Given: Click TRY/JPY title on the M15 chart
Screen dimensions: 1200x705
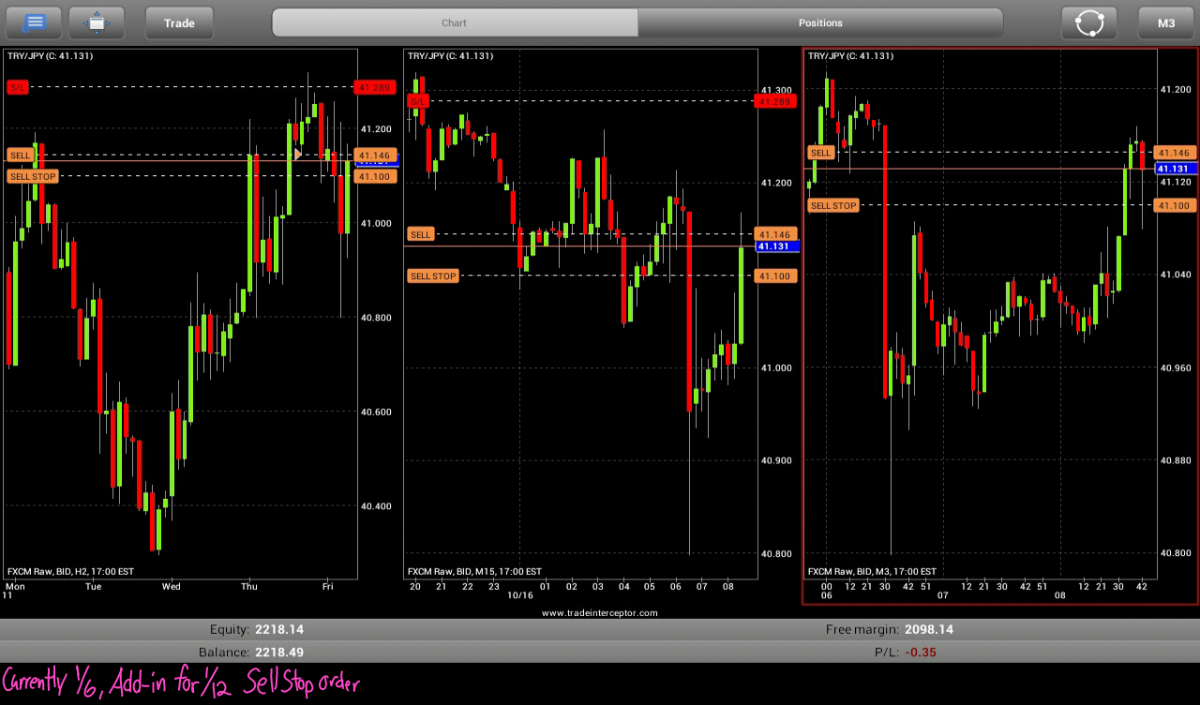Looking at the screenshot, I should (450, 56).
